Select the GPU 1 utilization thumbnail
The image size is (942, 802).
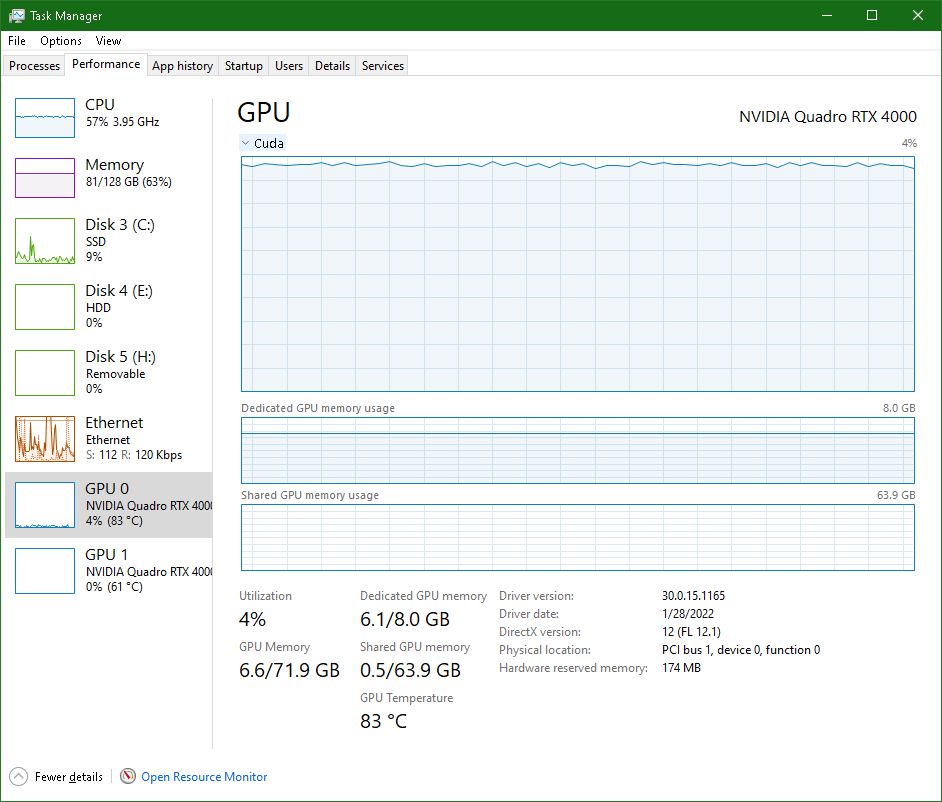45,571
